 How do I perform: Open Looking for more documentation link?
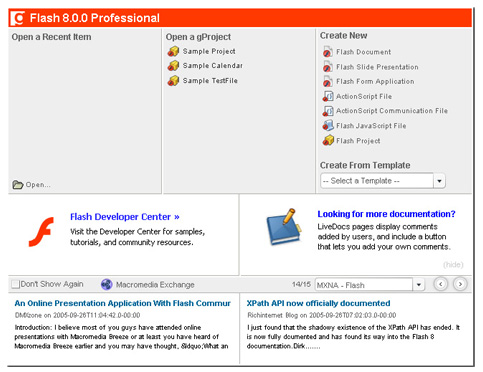[386, 214]
